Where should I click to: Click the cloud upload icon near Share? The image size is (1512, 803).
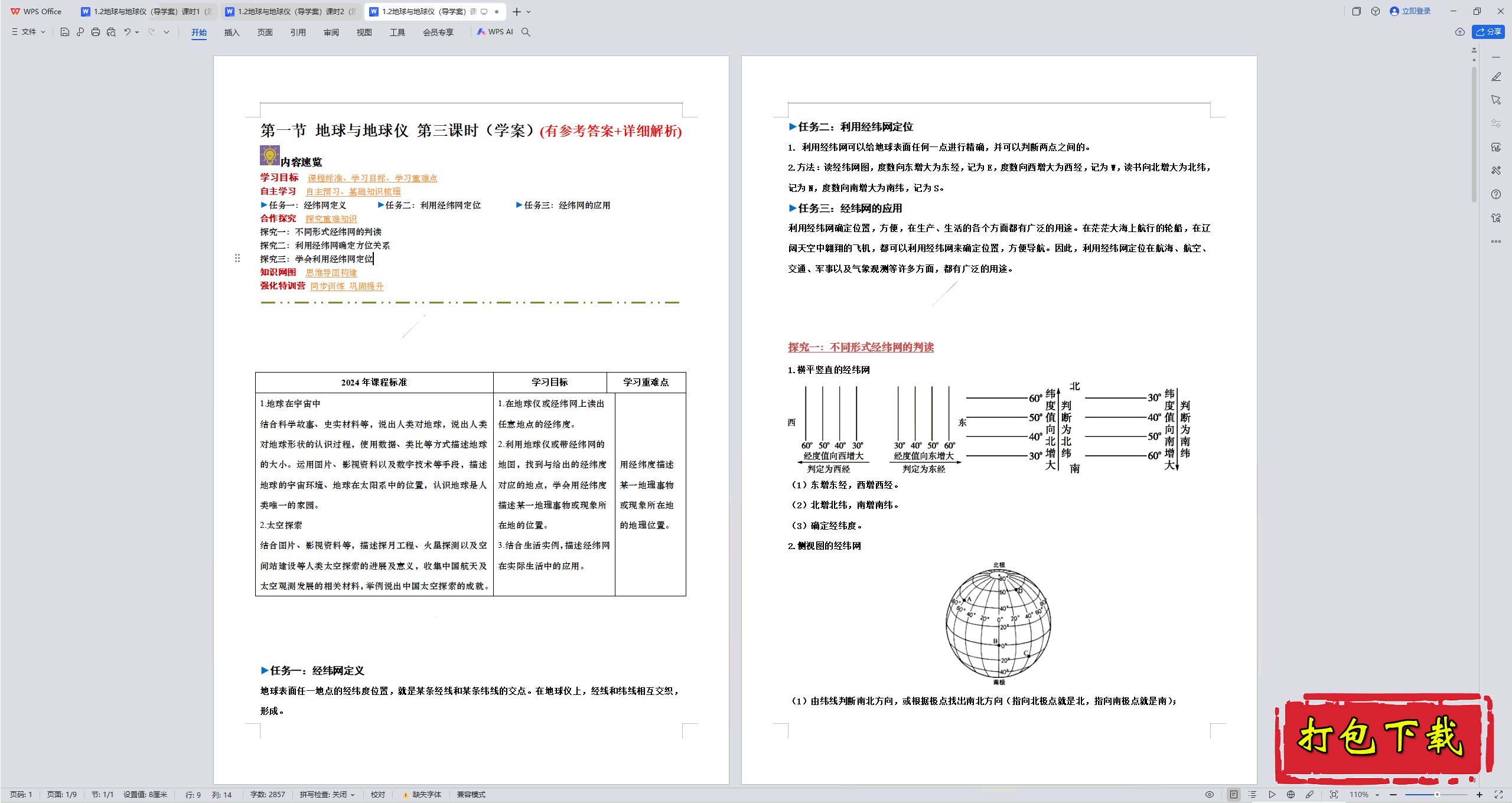click(1460, 32)
